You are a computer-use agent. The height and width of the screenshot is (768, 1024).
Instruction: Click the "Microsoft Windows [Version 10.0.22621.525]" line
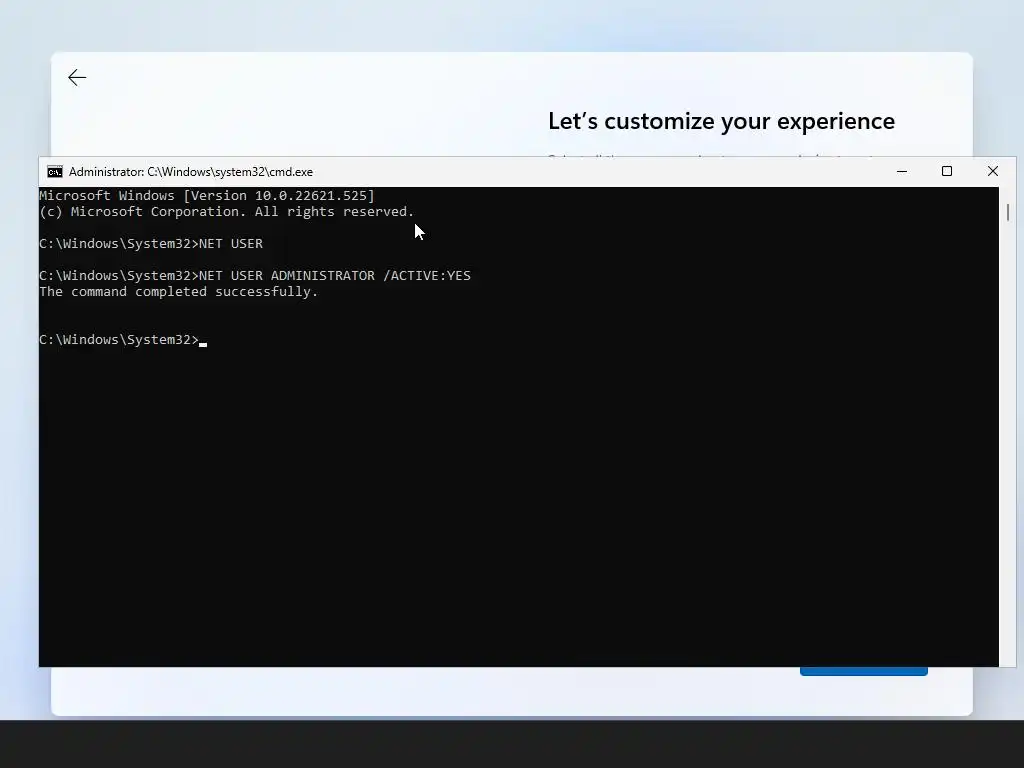pyautogui.click(x=207, y=195)
